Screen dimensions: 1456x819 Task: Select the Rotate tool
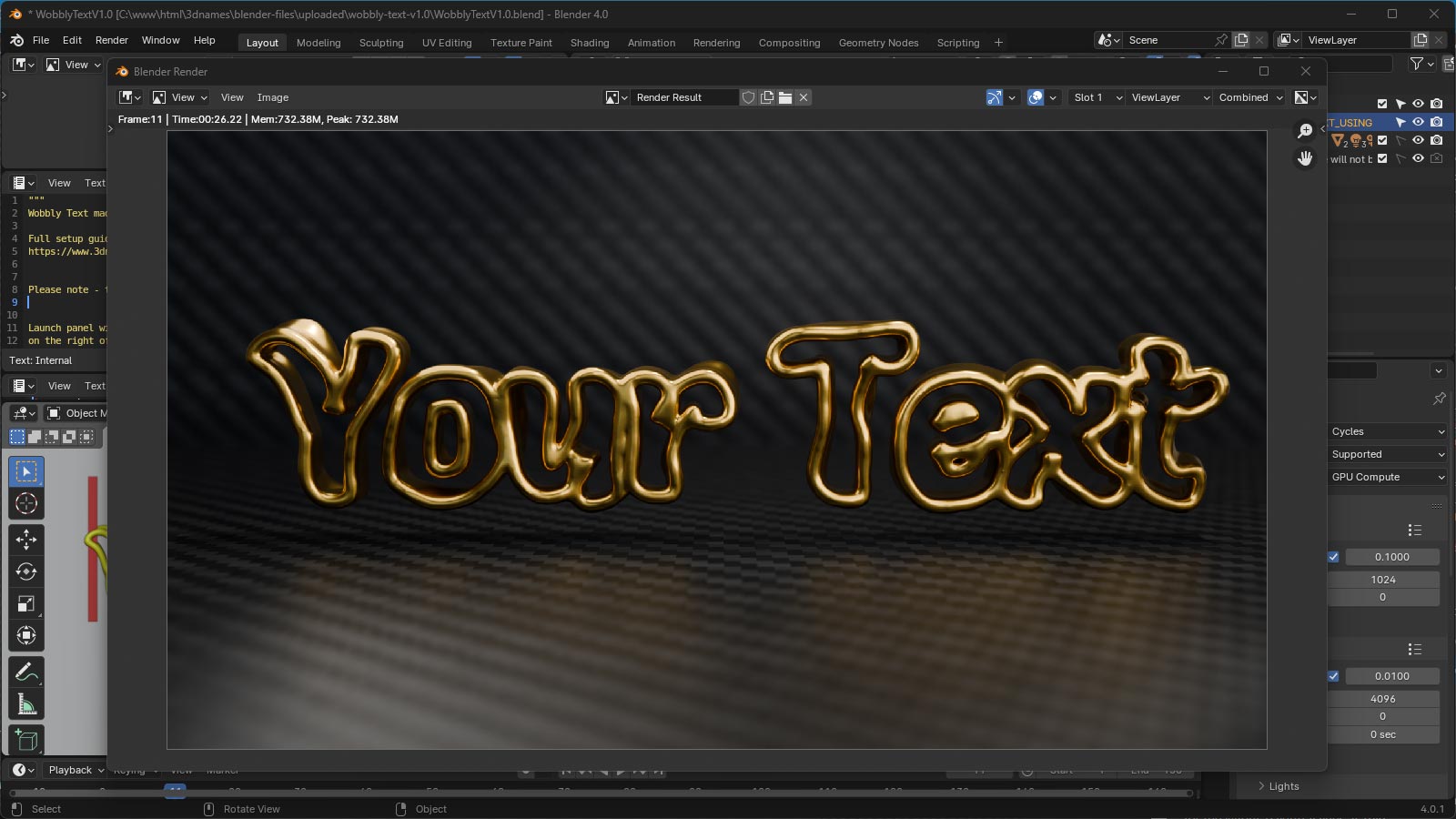click(x=25, y=571)
